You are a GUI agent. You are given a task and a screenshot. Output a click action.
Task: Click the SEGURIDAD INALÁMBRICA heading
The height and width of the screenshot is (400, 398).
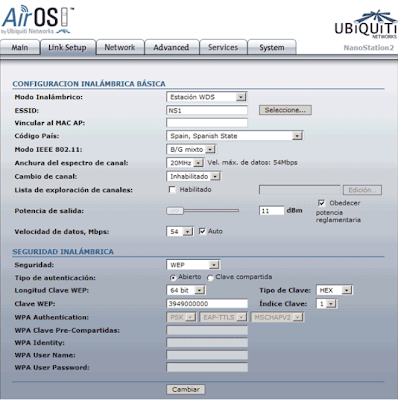point(63,251)
